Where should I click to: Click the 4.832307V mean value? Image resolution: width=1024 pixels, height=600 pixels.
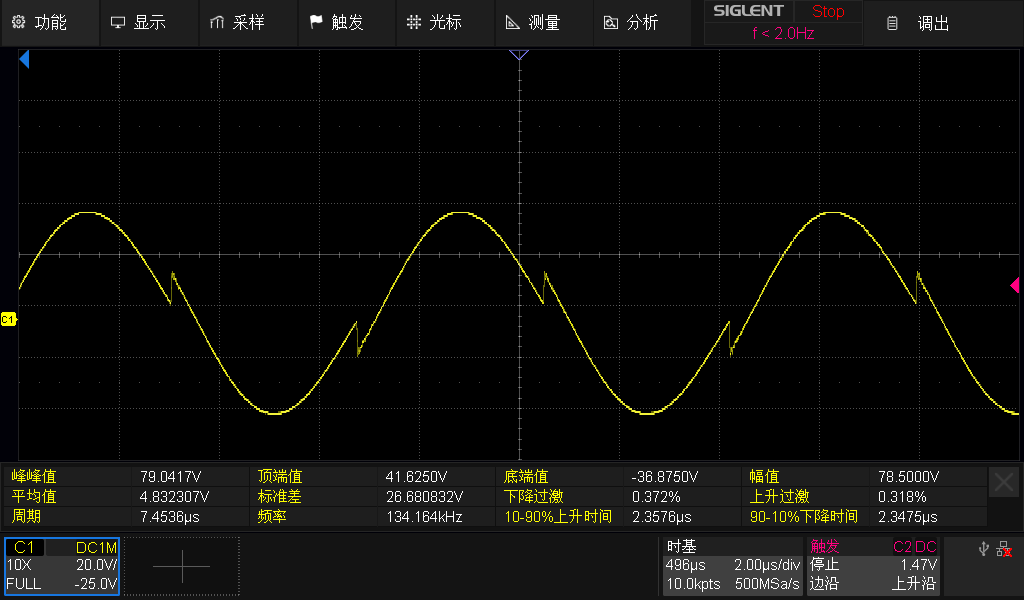[174, 497]
